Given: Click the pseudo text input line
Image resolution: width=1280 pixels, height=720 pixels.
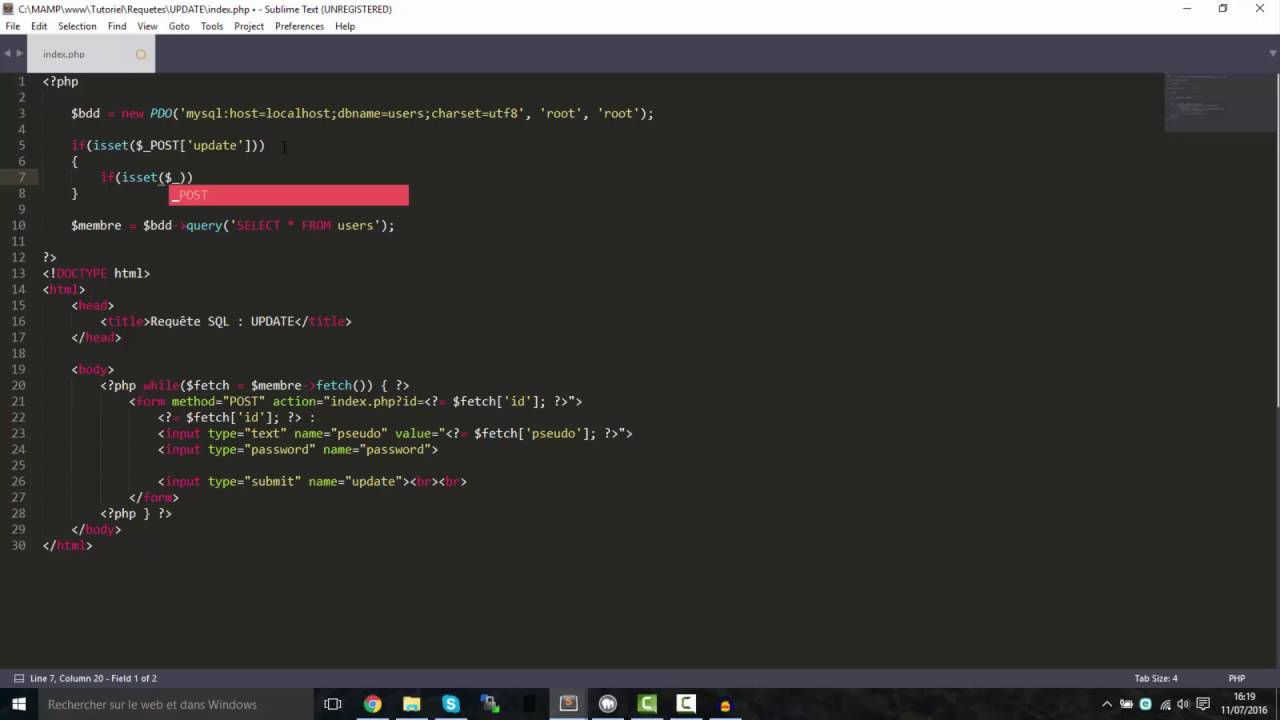Looking at the screenshot, I should tap(395, 433).
